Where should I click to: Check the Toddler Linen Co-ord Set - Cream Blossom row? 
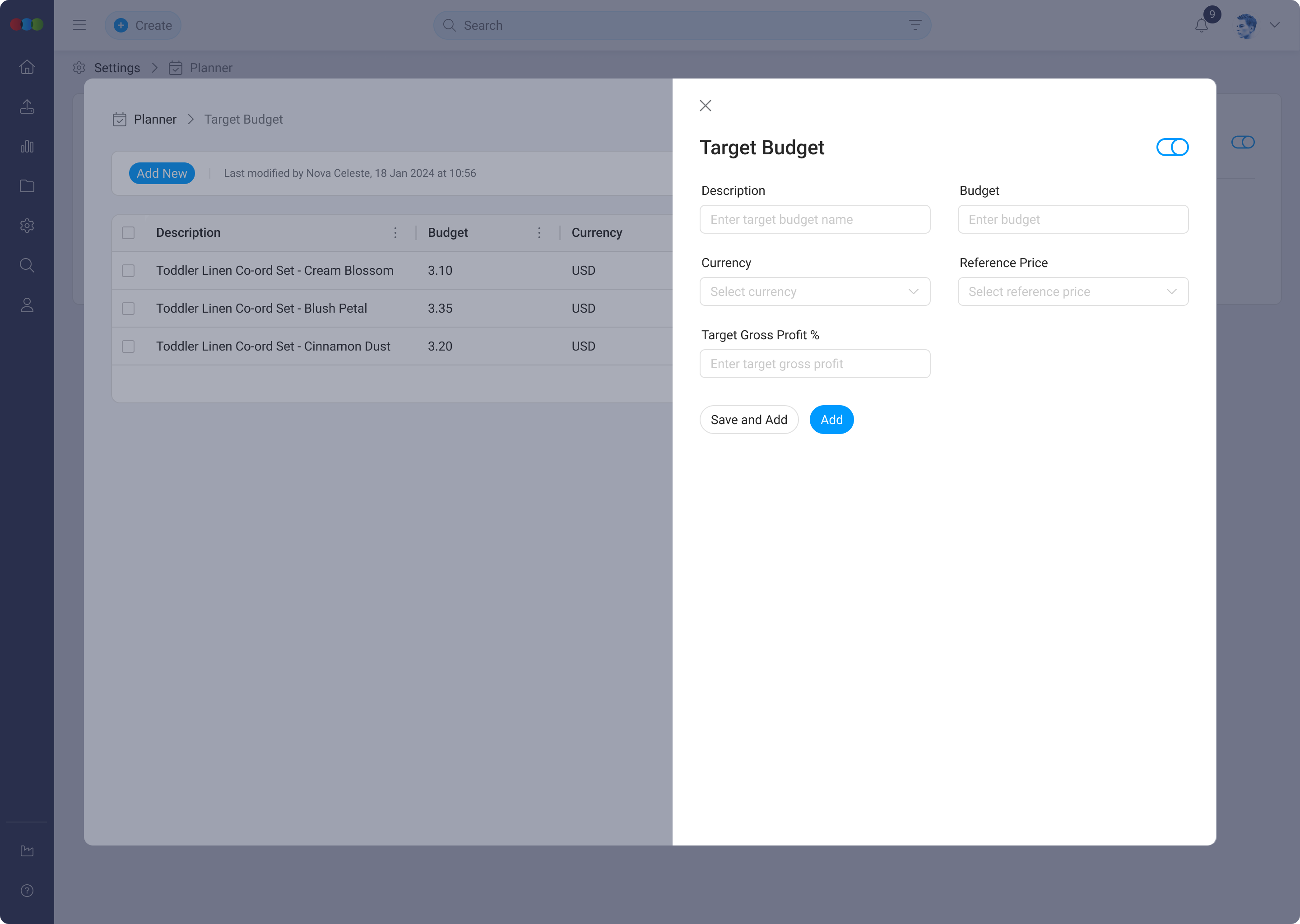pos(128,271)
